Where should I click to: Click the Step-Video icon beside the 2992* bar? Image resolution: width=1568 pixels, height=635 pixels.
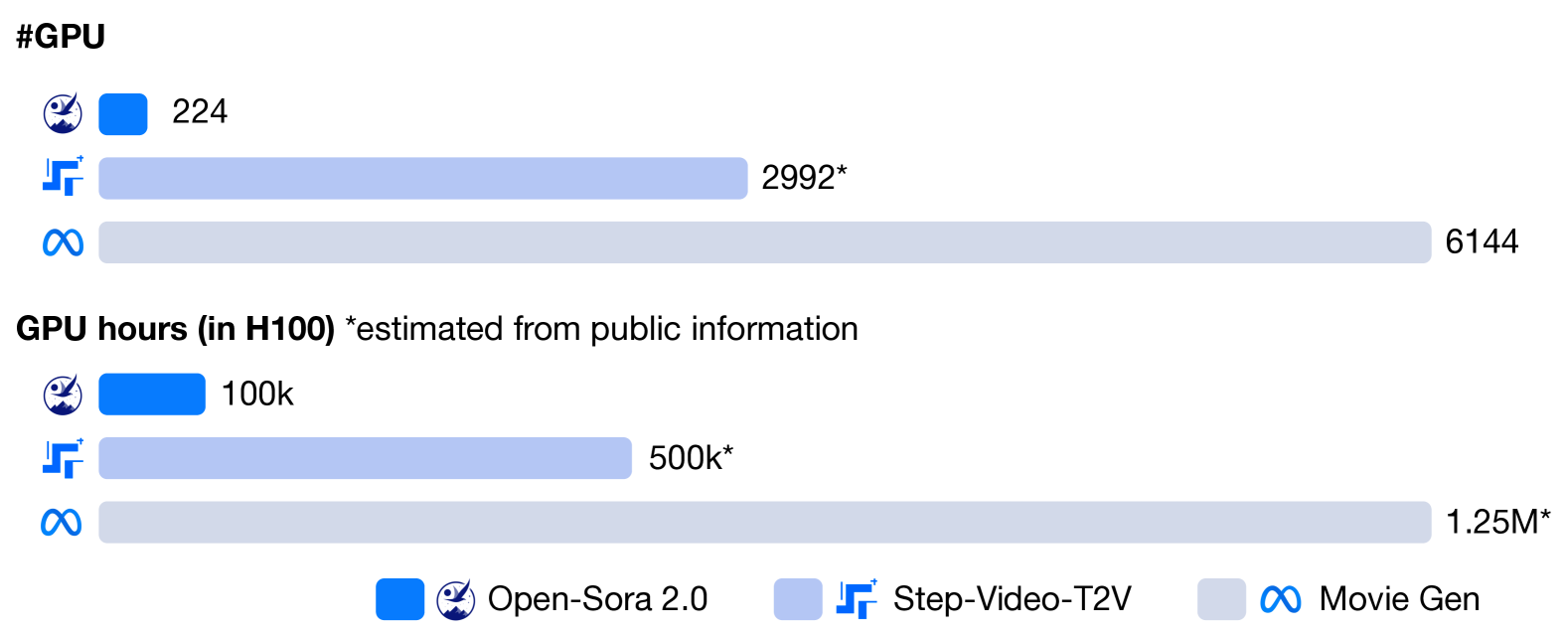(x=63, y=177)
